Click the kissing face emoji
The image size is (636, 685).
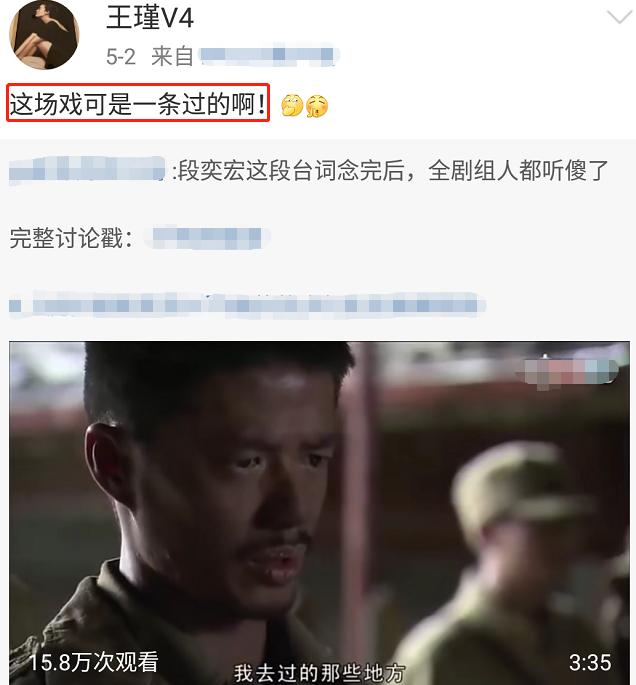pos(317,106)
